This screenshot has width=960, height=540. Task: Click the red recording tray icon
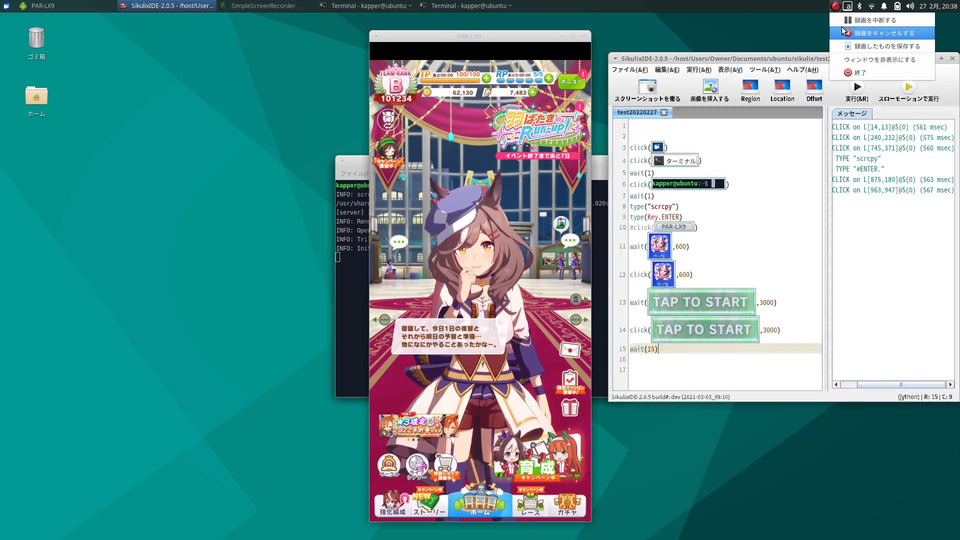835,6
